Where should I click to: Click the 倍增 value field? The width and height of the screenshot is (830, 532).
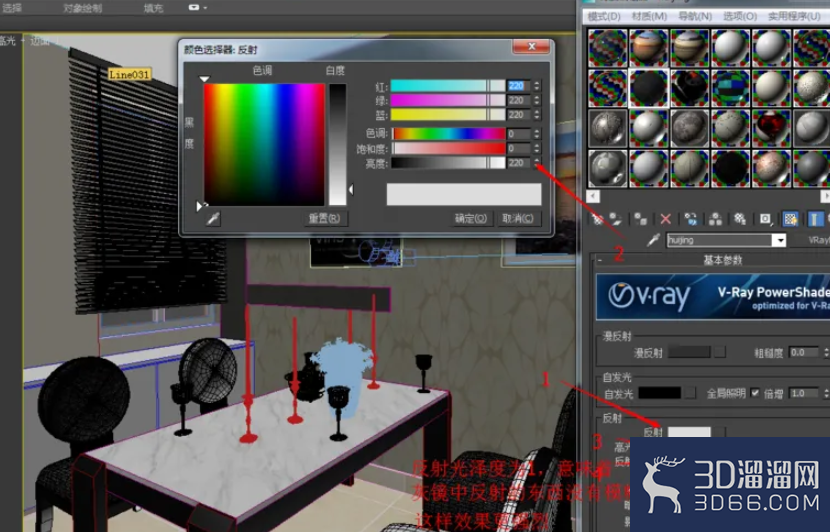tap(804, 393)
